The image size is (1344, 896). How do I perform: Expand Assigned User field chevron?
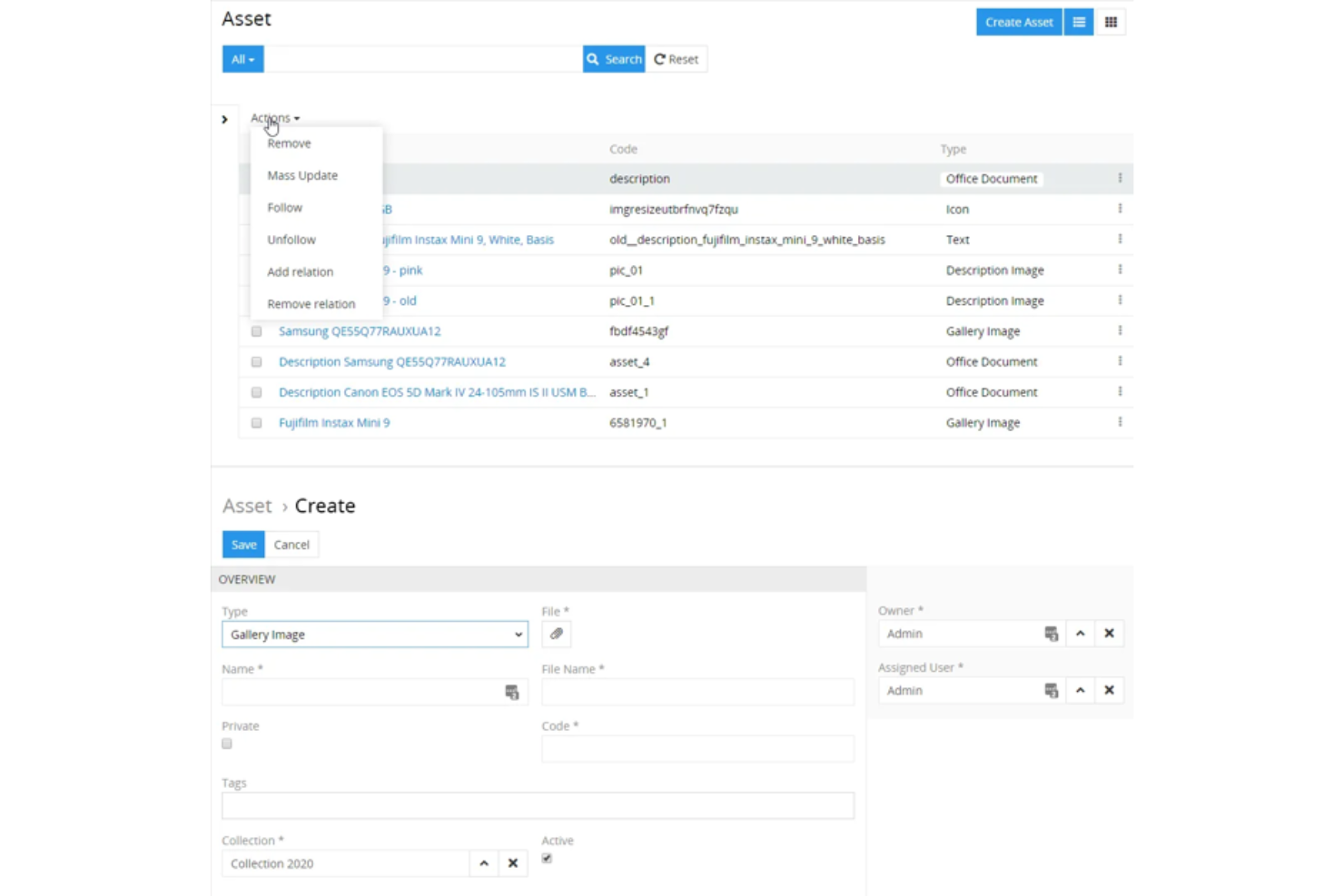pyautogui.click(x=1080, y=691)
